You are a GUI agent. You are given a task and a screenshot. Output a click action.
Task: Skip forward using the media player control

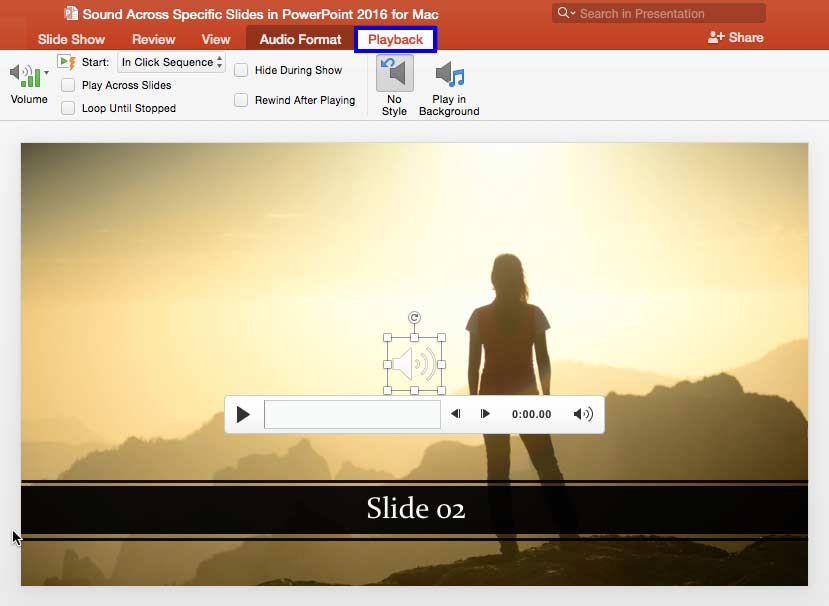[x=486, y=413]
